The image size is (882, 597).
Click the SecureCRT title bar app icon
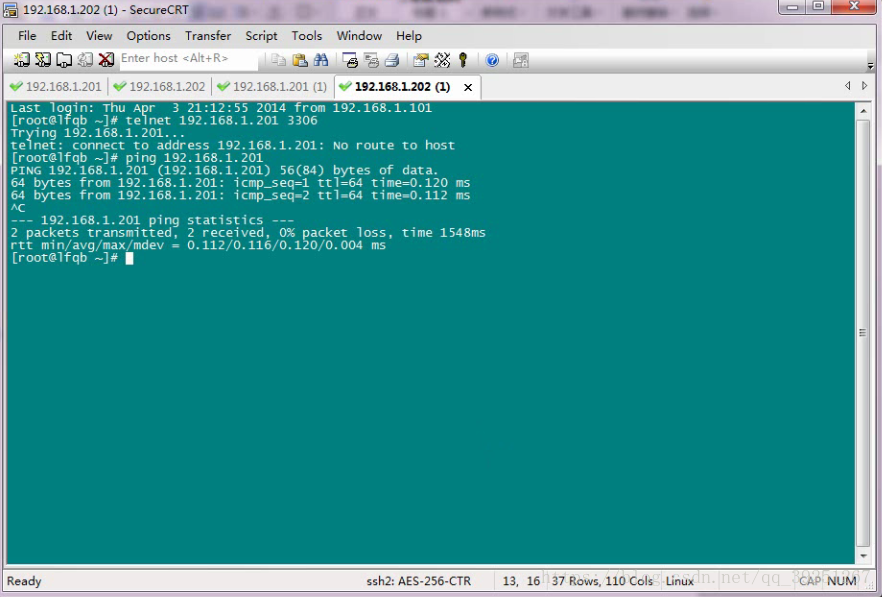click(x=11, y=10)
